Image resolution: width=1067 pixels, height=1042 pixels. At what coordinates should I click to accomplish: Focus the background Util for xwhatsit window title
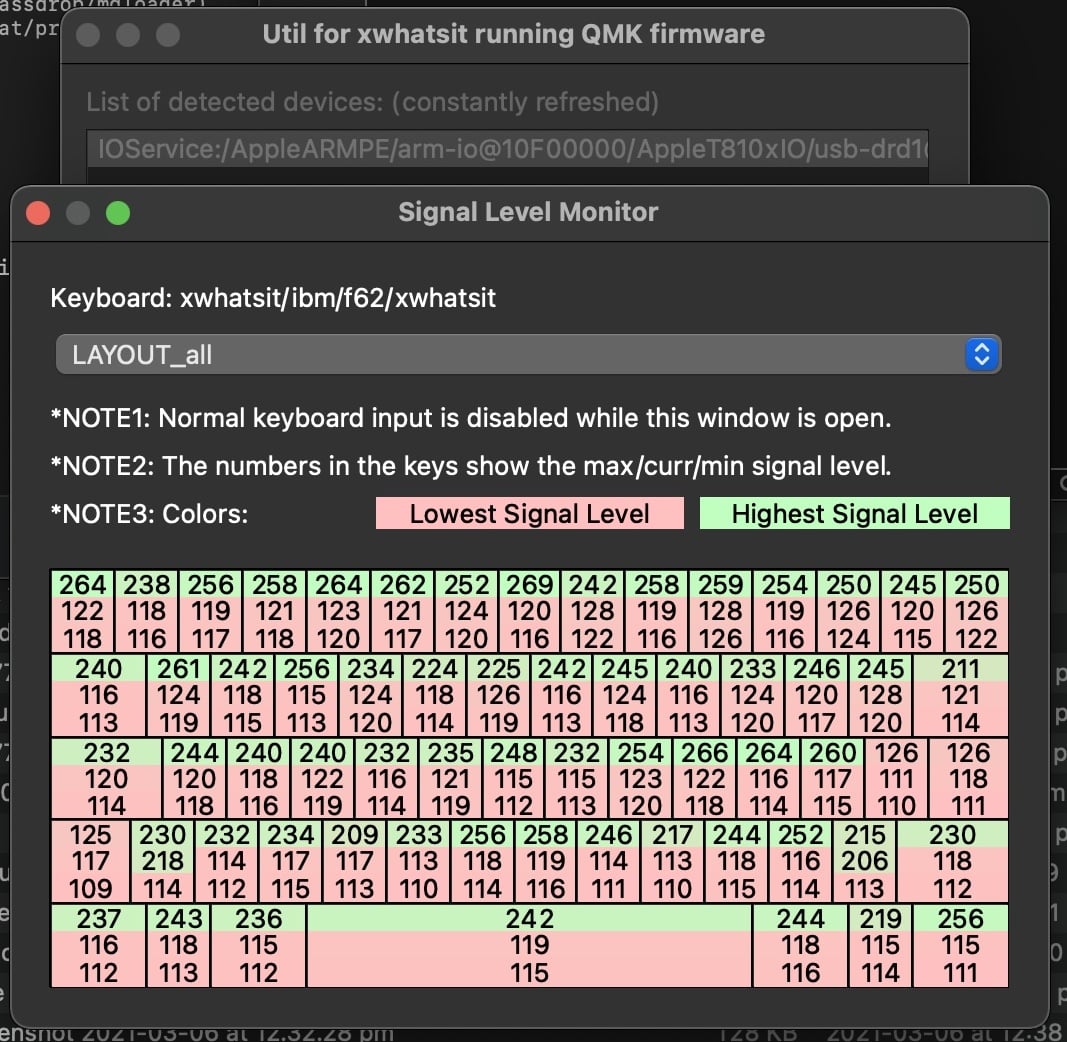[x=513, y=35]
